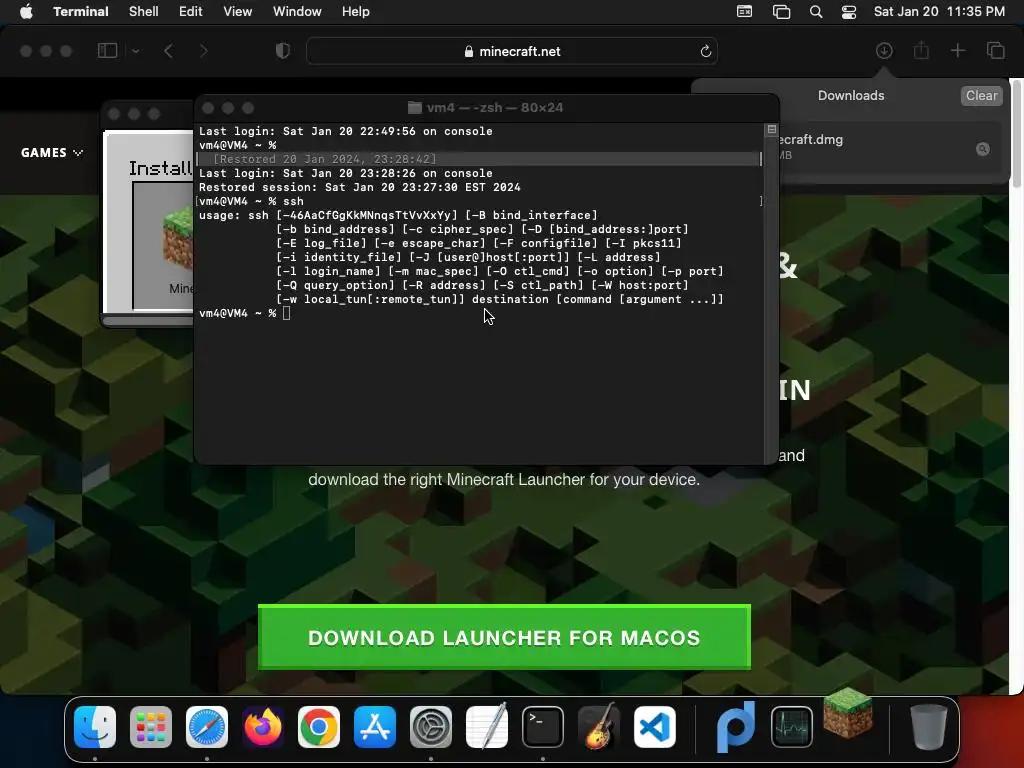1024x768 pixels.
Task: Open the App Store from the Dock
Action: point(375,727)
